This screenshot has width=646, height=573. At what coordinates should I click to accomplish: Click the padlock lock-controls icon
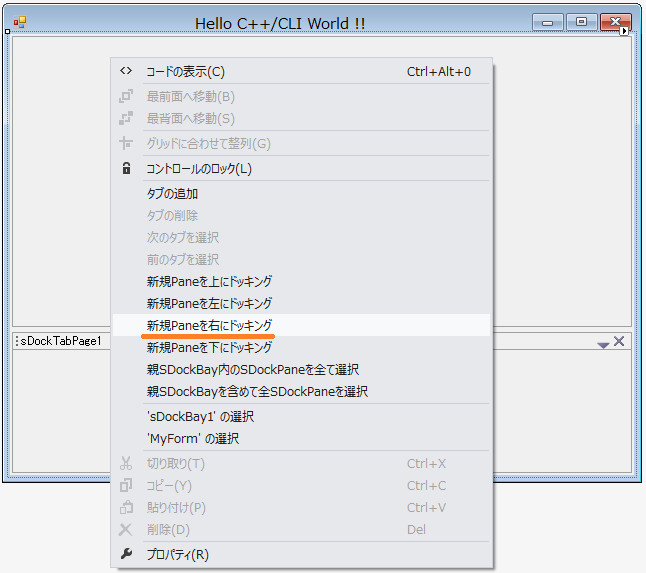(x=126, y=168)
